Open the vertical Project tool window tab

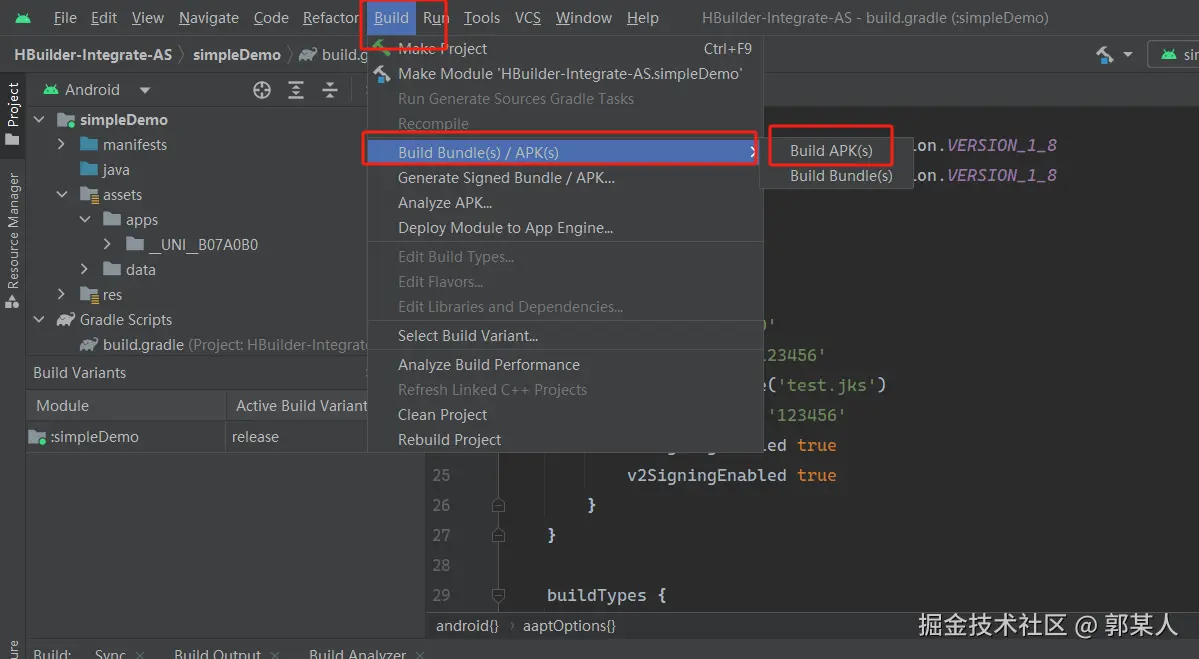[x=12, y=115]
